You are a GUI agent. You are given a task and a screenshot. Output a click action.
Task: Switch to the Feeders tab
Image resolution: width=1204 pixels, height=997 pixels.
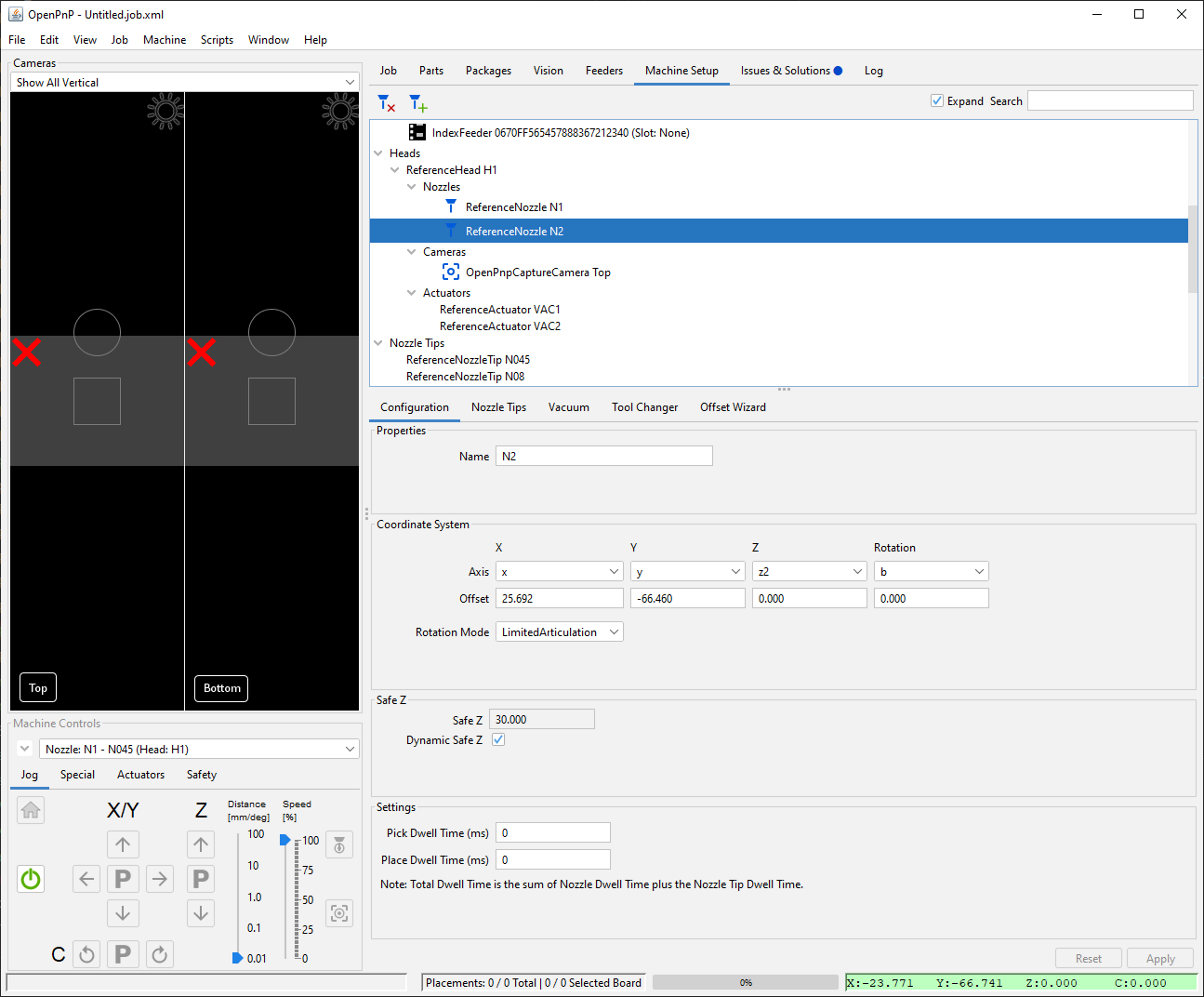point(603,71)
